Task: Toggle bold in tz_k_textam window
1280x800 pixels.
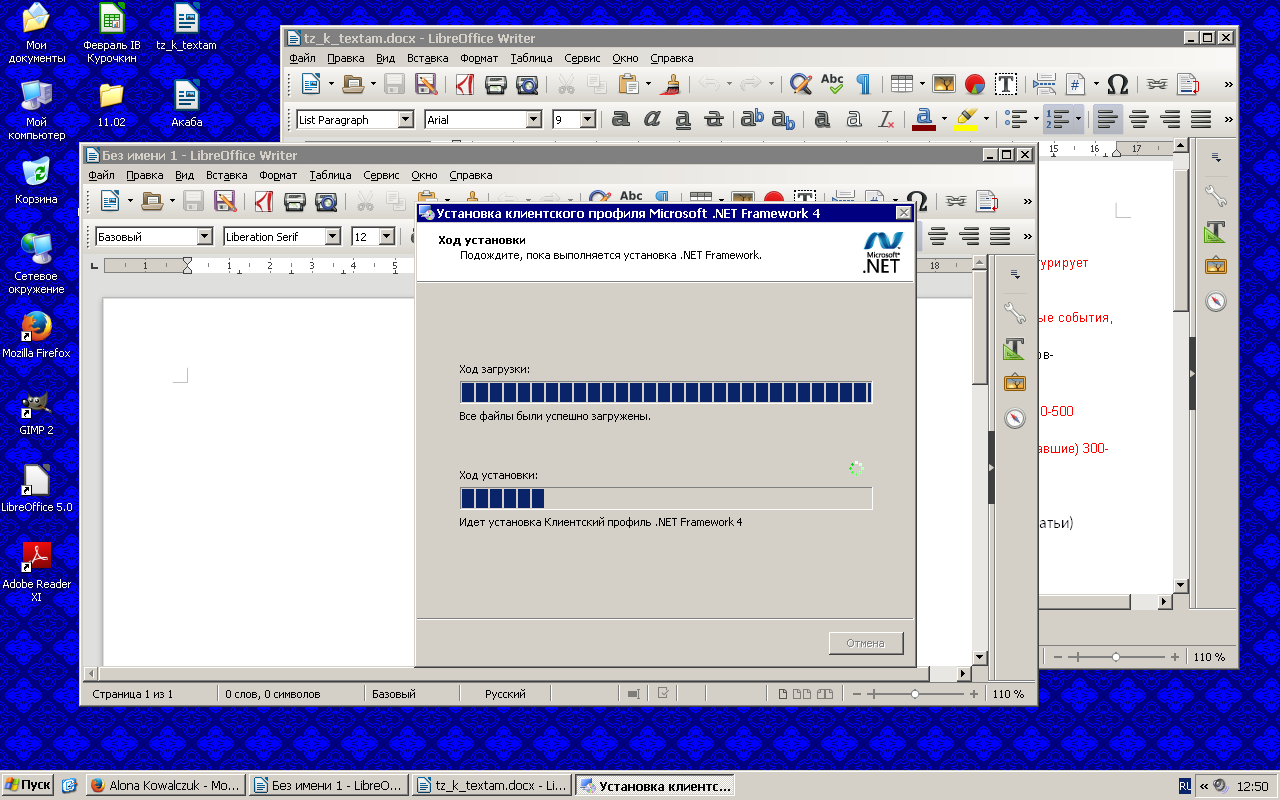Action: pos(621,119)
